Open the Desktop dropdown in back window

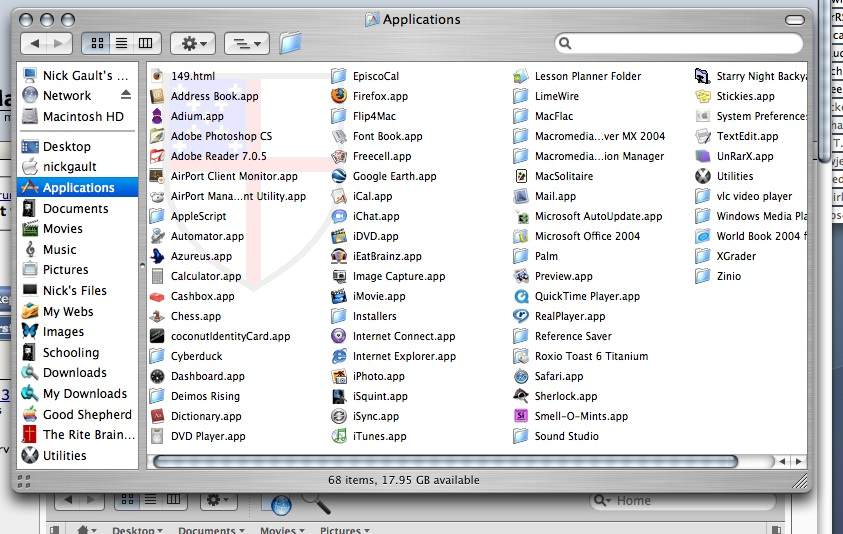click(138, 530)
